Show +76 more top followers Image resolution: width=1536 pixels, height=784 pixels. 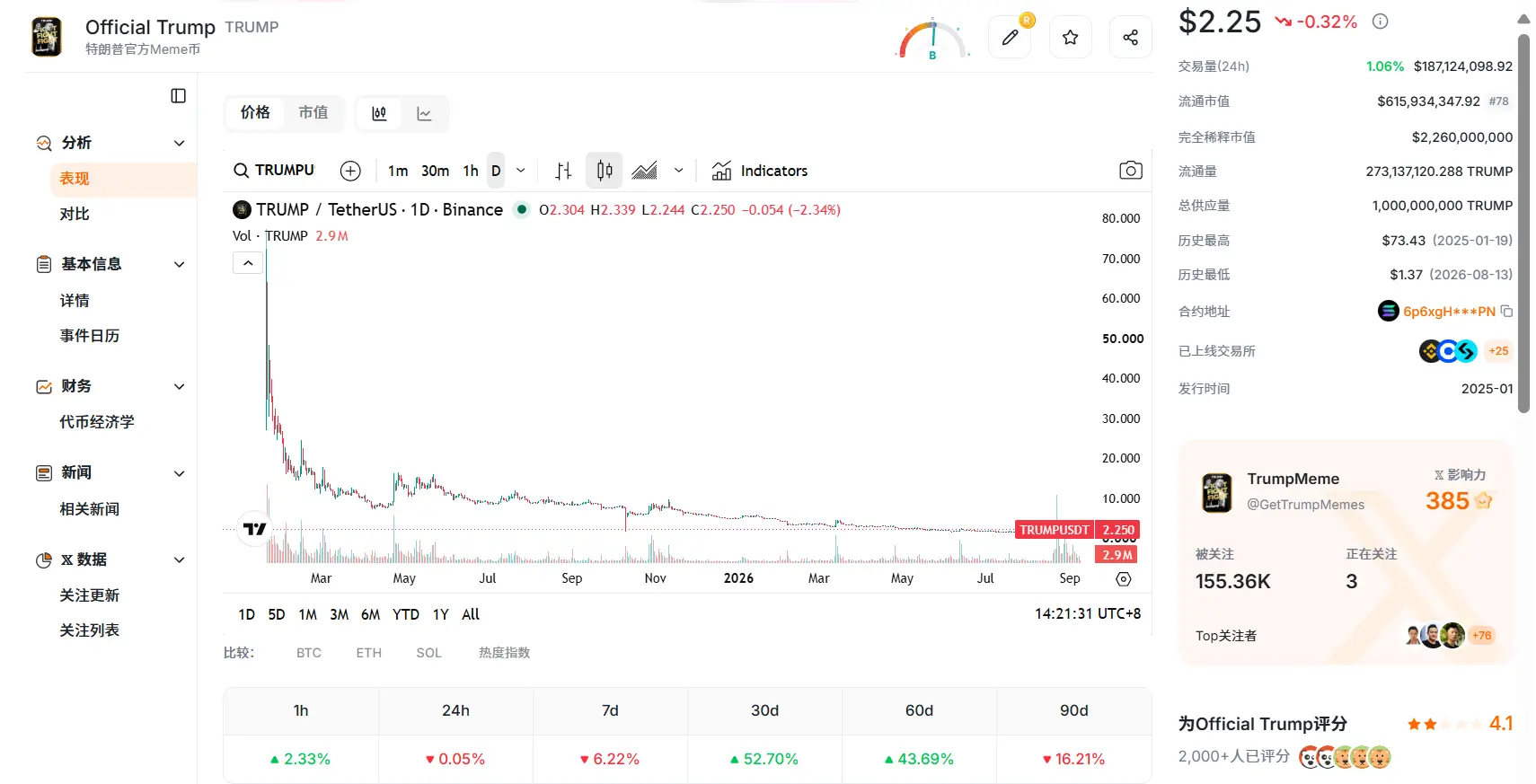pyautogui.click(x=1481, y=636)
